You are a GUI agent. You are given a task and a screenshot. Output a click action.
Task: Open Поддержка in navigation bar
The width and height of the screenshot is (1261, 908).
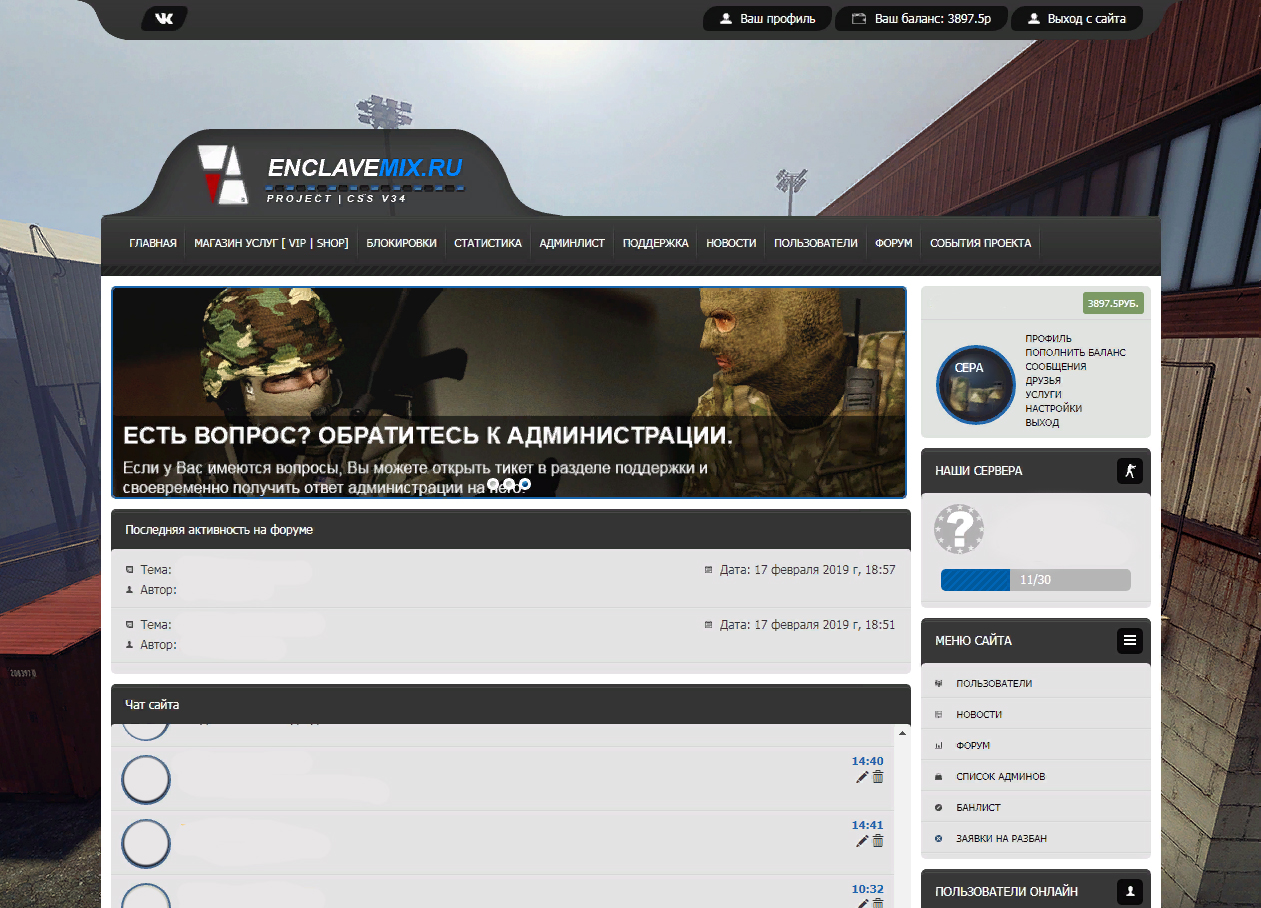656,243
